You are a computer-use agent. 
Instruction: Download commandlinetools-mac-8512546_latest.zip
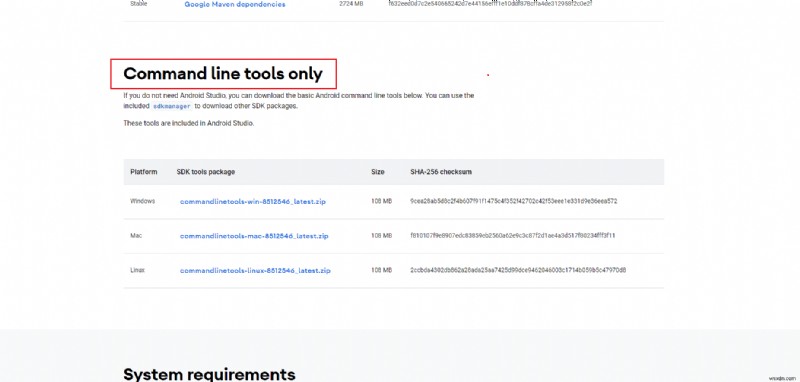coord(254,236)
